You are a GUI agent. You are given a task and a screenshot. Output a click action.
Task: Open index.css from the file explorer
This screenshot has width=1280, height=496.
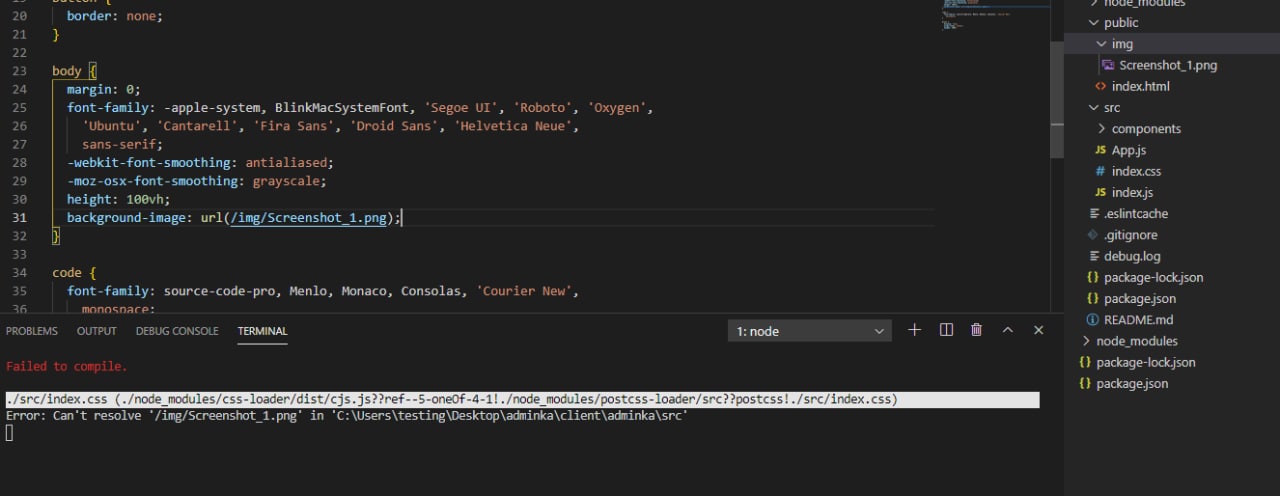(x=1136, y=171)
